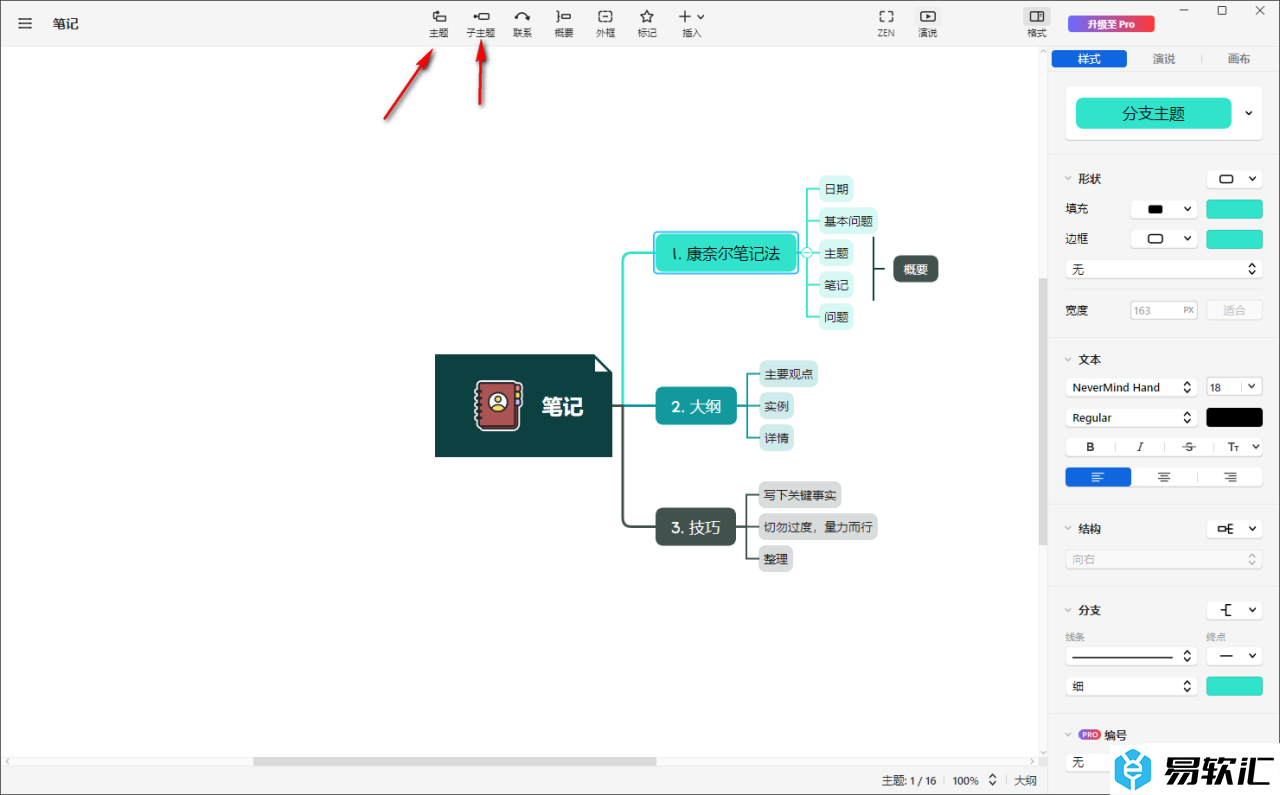Click the 宽度 width input field
The height and width of the screenshot is (795, 1280).
(x=1164, y=310)
